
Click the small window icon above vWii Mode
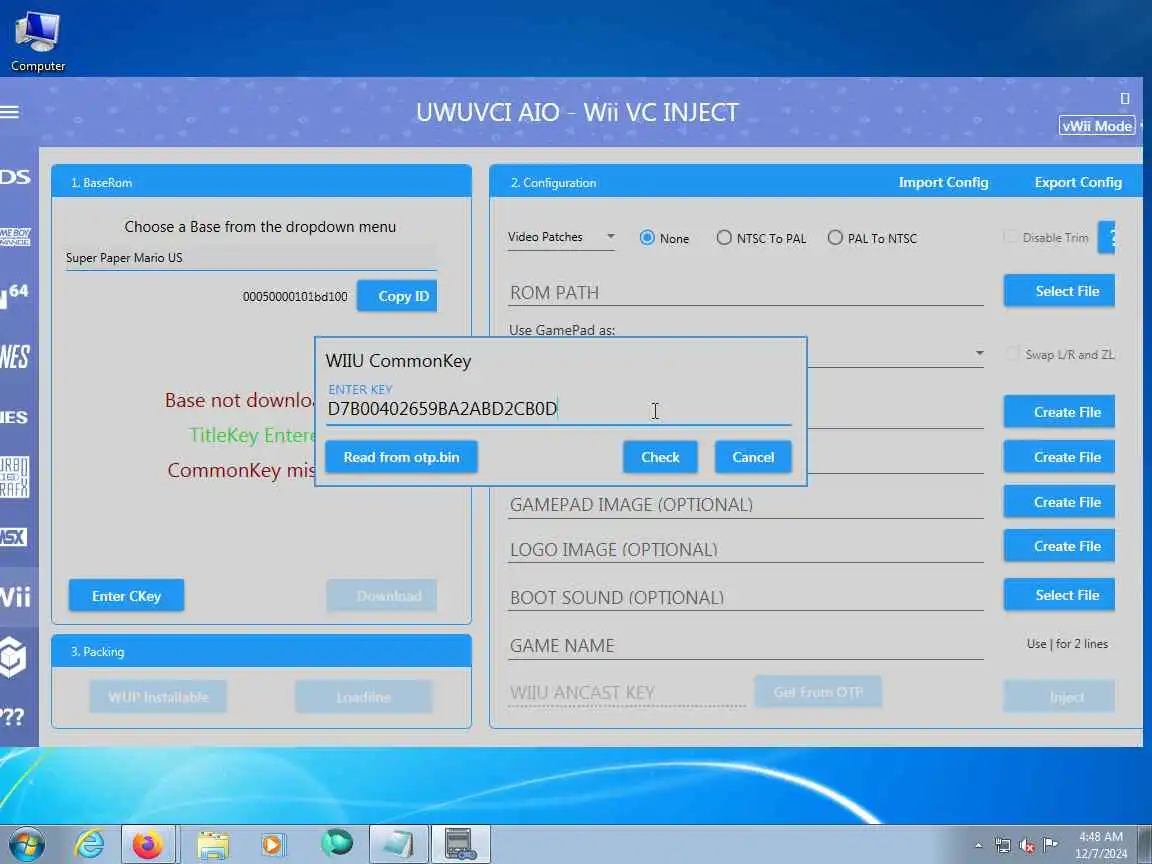(x=1124, y=98)
